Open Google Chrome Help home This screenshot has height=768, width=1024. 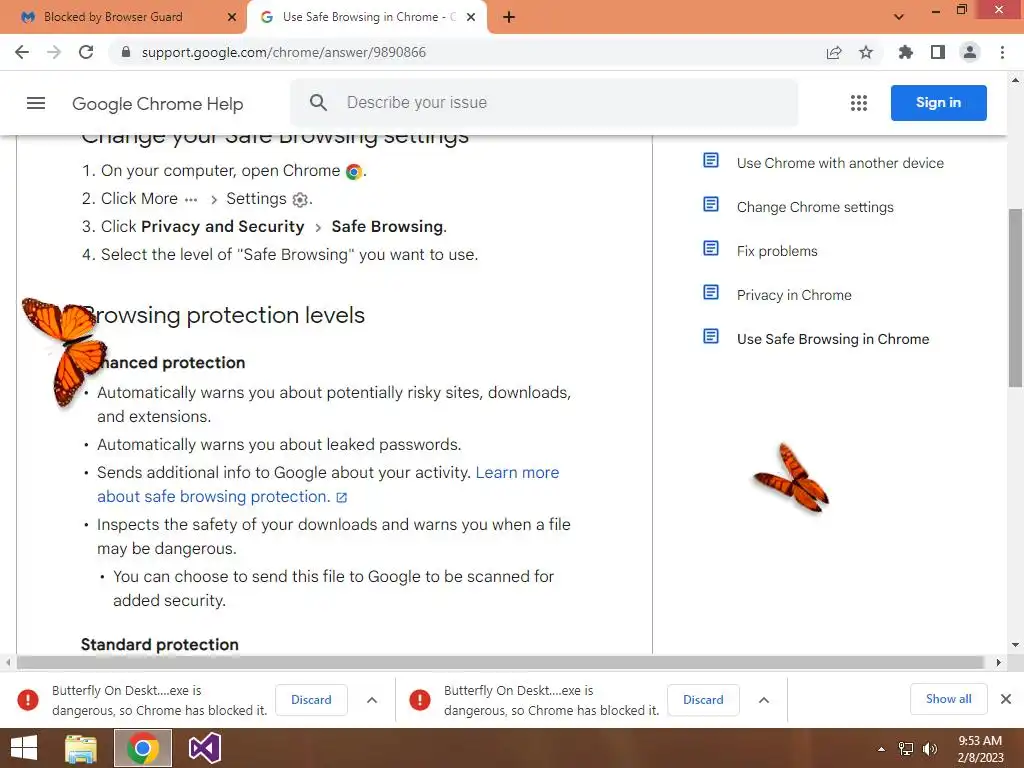(157, 104)
